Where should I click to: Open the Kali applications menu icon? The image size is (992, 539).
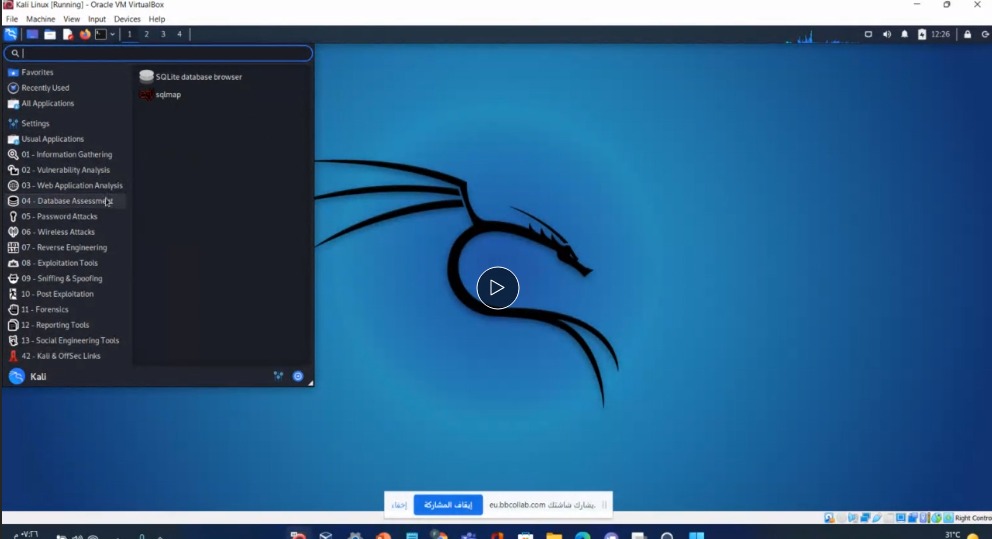point(11,34)
